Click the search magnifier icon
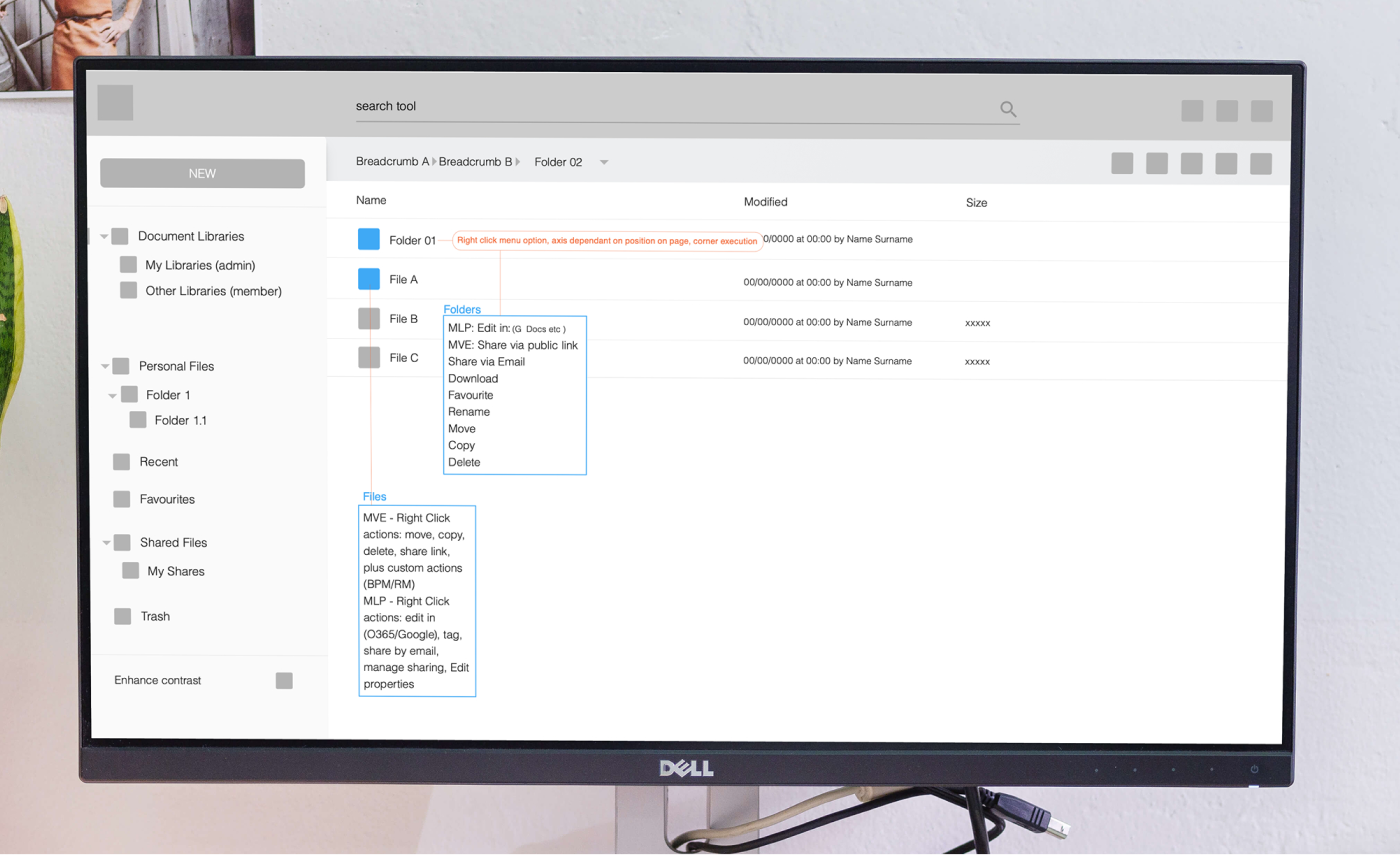This screenshot has width=1400, height=855. click(1008, 109)
